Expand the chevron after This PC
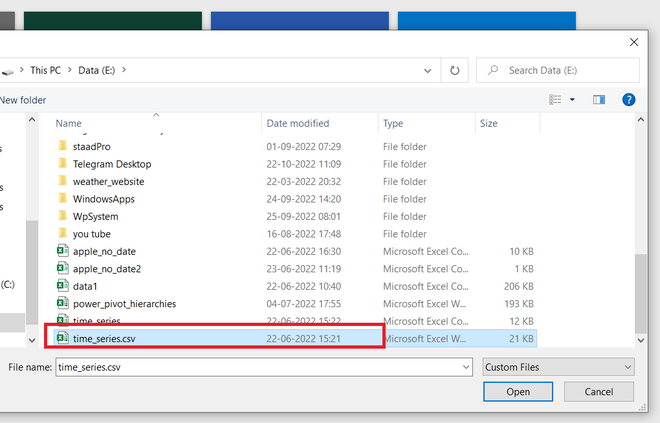This screenshot has width=660, height=423. click(69, 70)
